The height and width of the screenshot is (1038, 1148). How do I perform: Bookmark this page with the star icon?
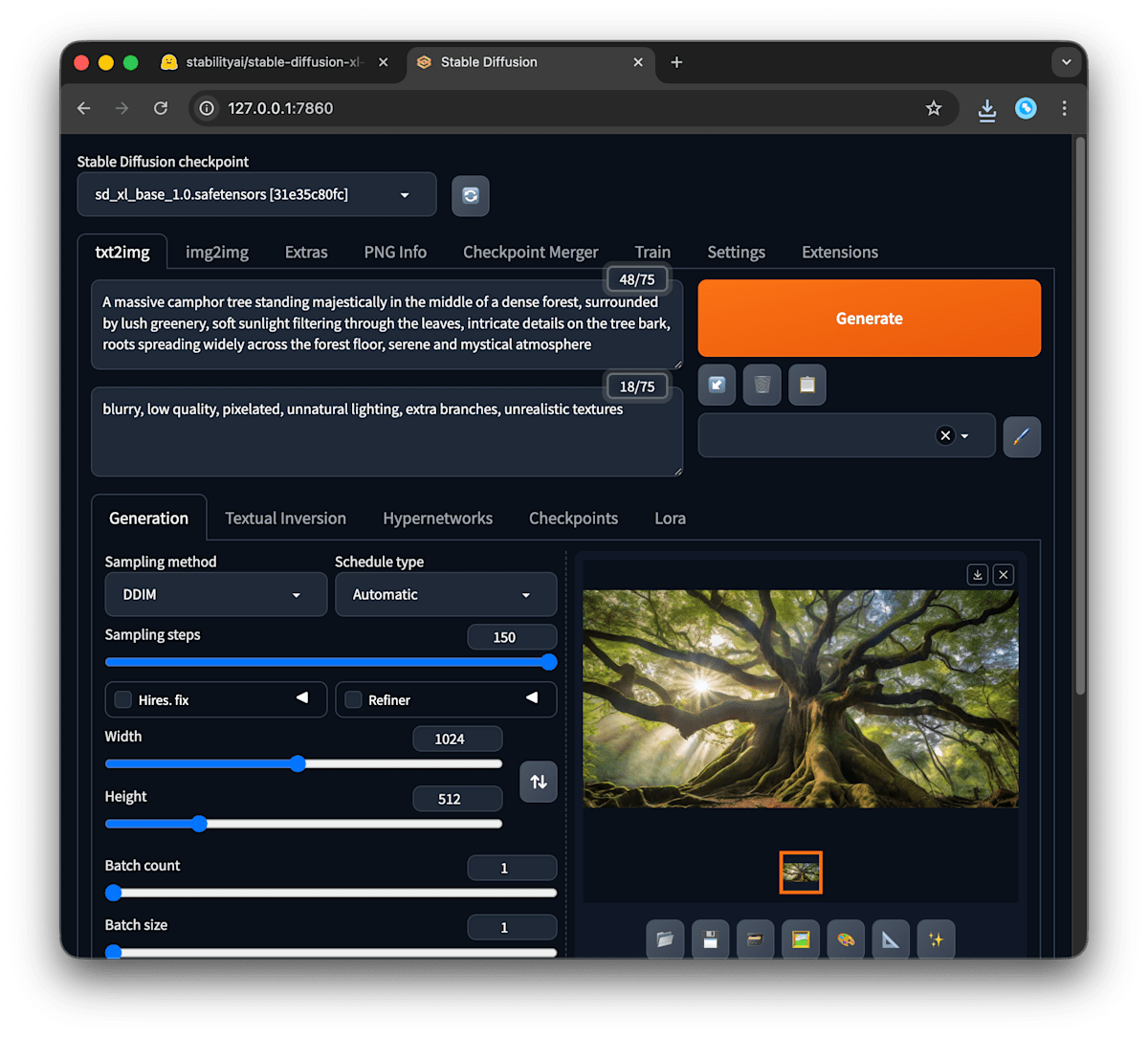click(934, 108)
